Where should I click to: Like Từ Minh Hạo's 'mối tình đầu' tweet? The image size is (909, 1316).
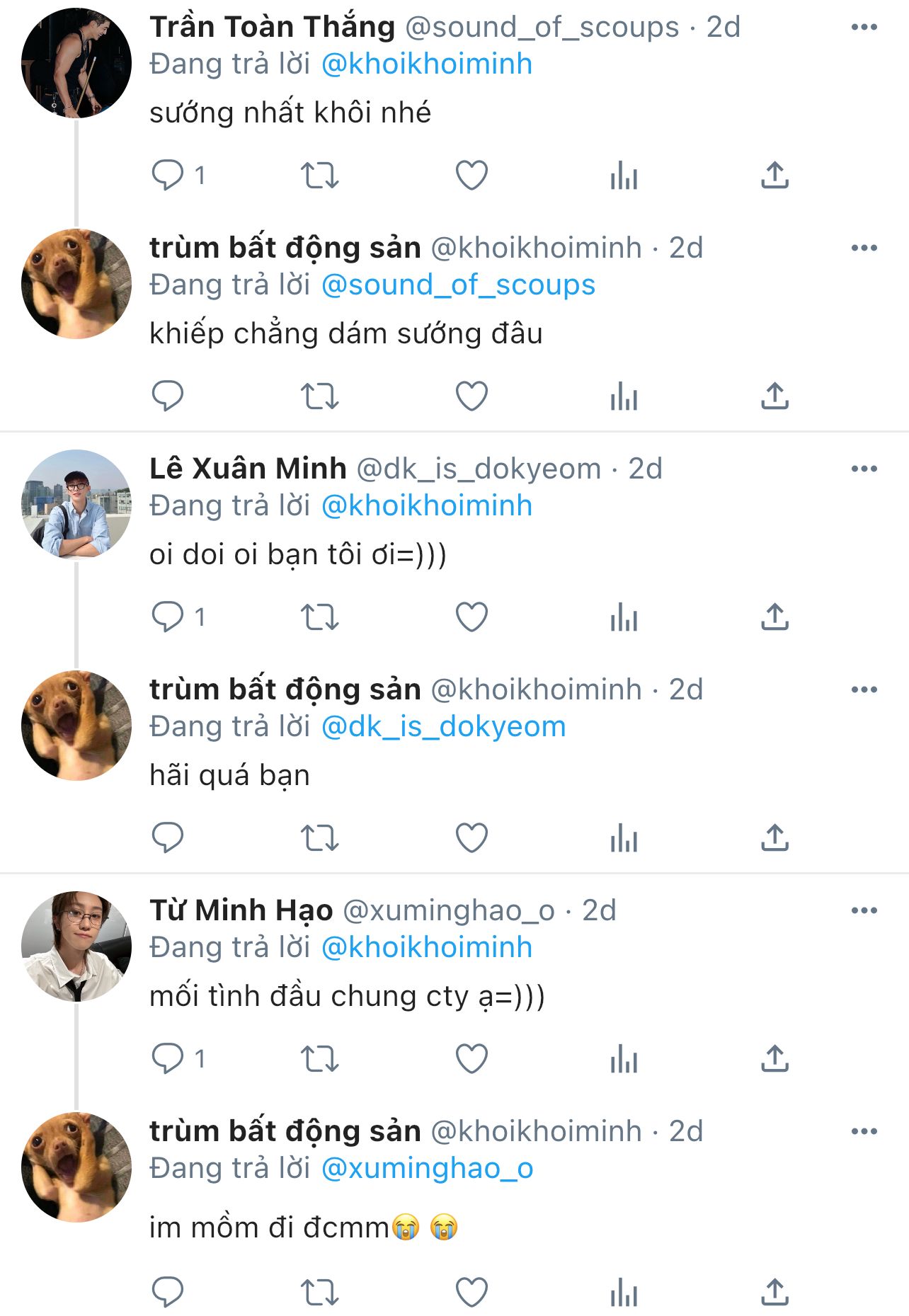pyautogui.click(x=471, y=1059)
